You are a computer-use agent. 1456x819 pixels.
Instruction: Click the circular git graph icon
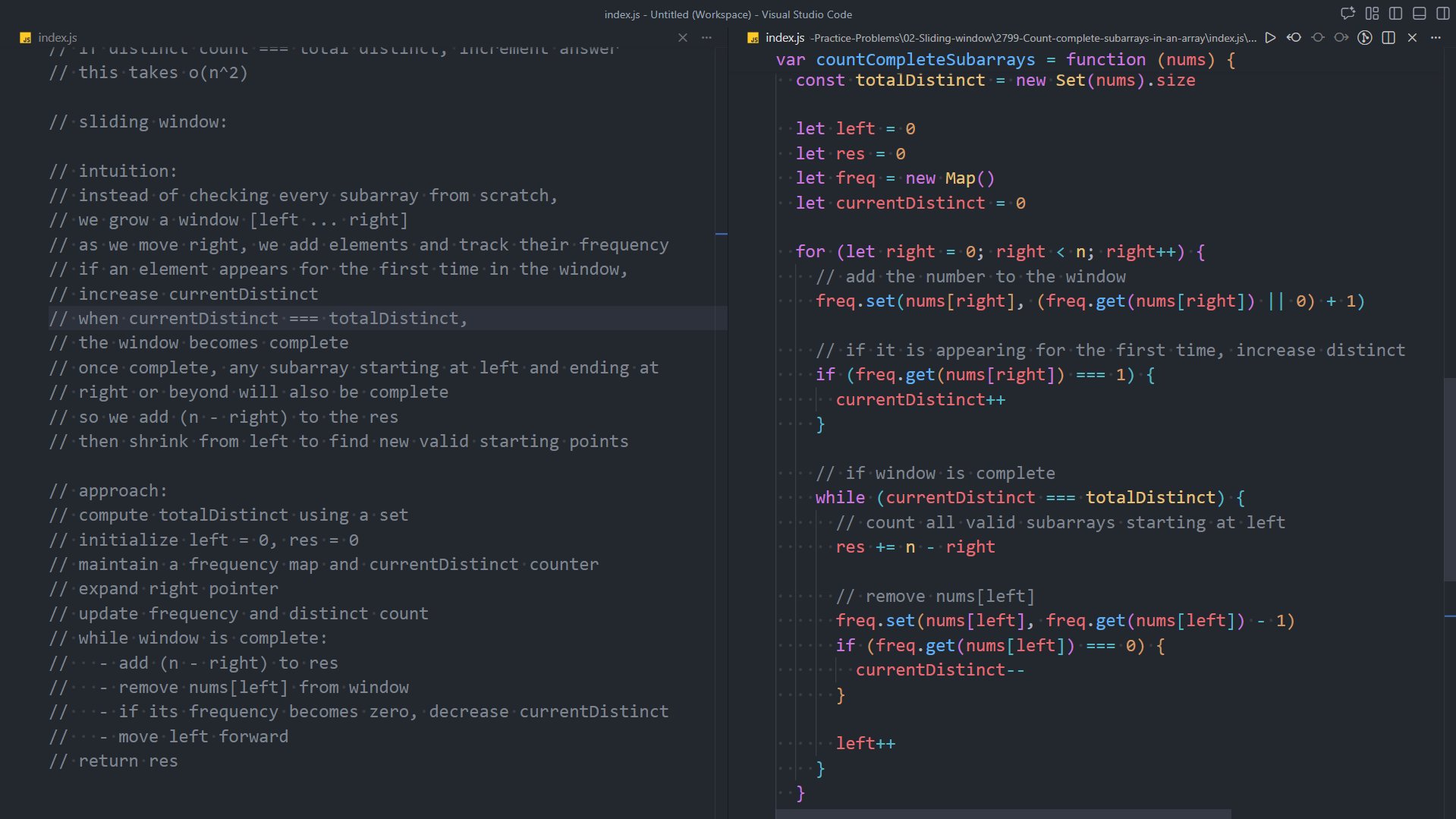tap(1365, 37)
